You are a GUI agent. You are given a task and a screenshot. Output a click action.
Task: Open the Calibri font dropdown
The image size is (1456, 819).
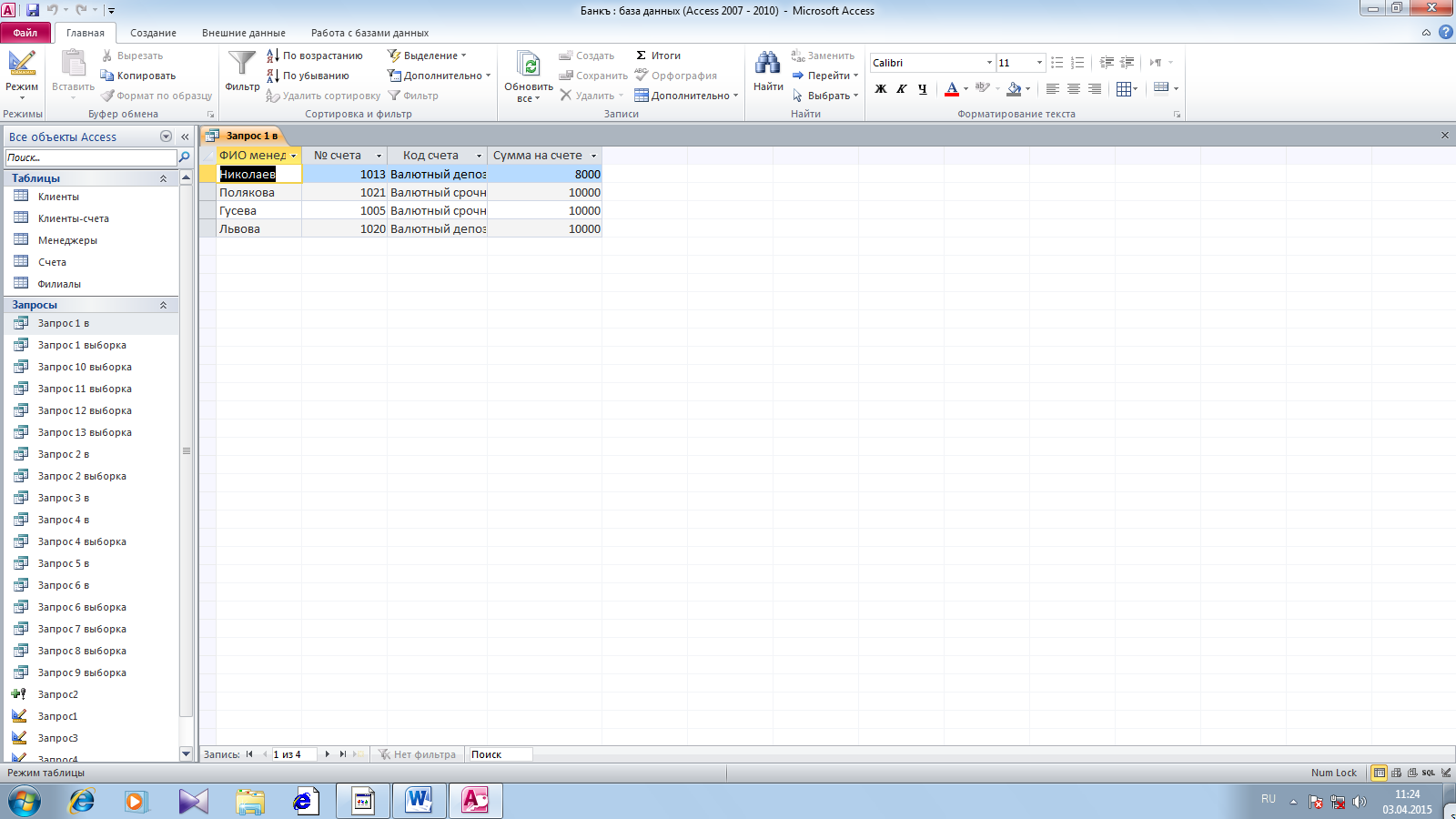coord(989,63)
